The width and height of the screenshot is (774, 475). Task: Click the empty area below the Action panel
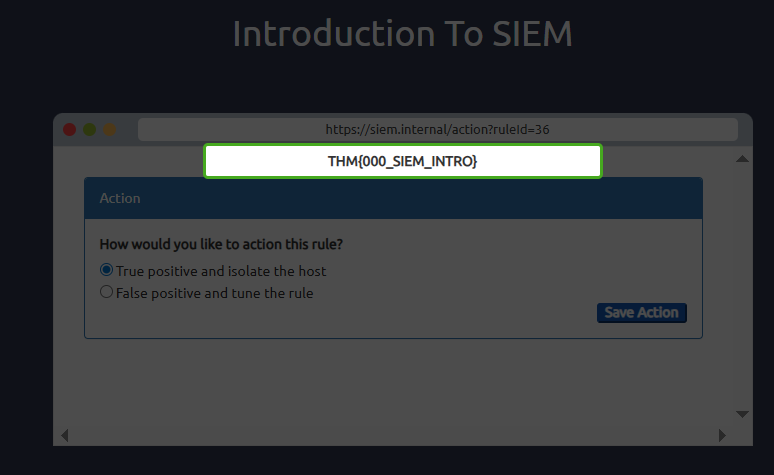[393, 385]
